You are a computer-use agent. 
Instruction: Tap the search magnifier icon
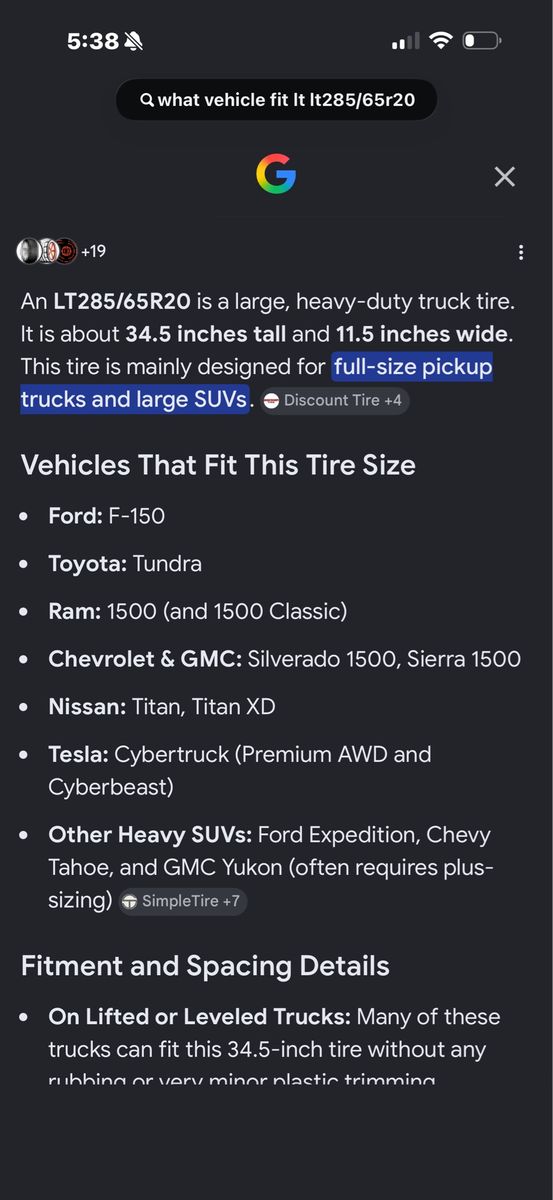point(147,99)
